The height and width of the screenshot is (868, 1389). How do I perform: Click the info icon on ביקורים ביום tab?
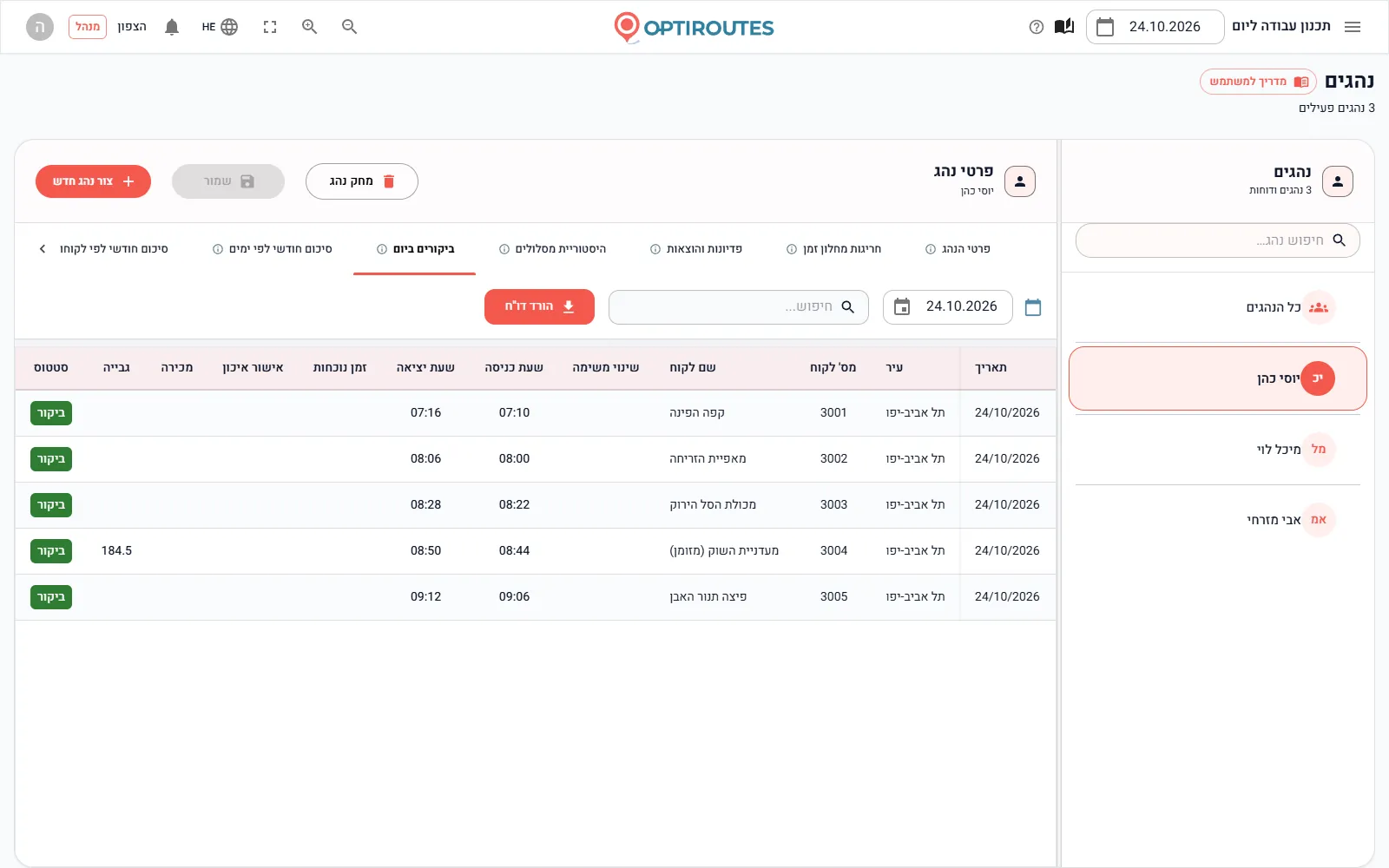pyautogui.click(x=382, y=249)
